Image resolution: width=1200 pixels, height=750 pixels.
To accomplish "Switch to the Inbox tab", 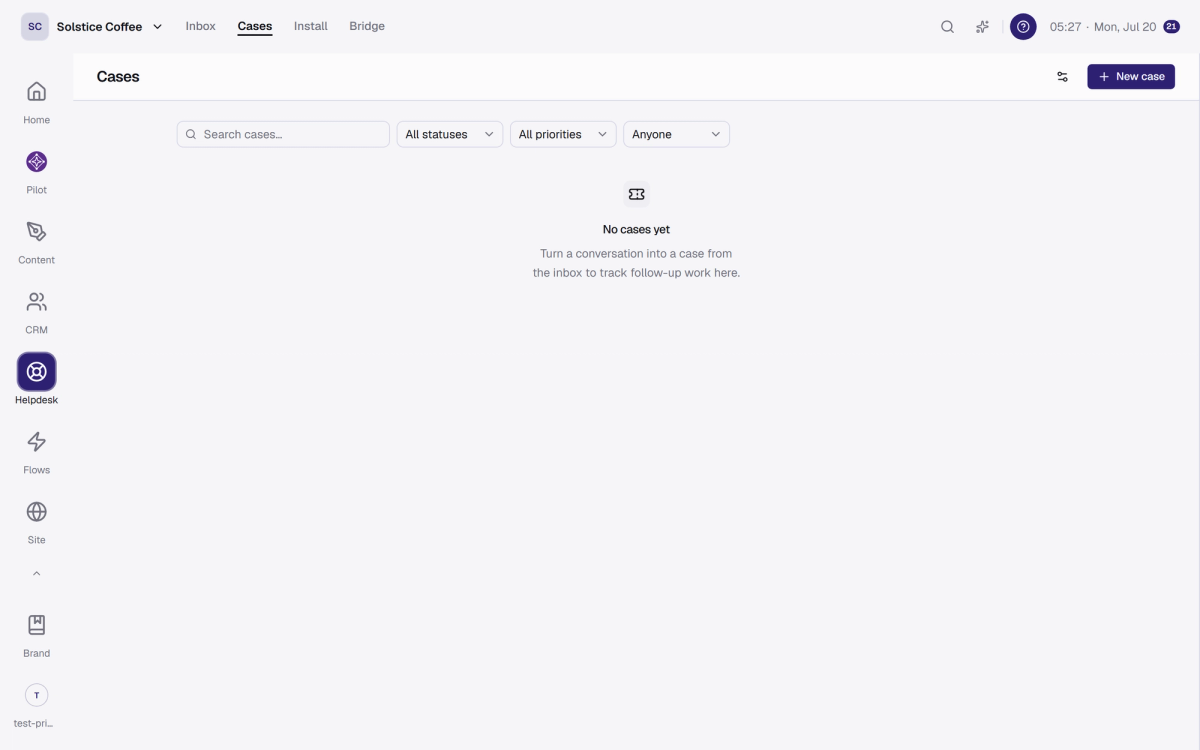I will tap(200, 26).
